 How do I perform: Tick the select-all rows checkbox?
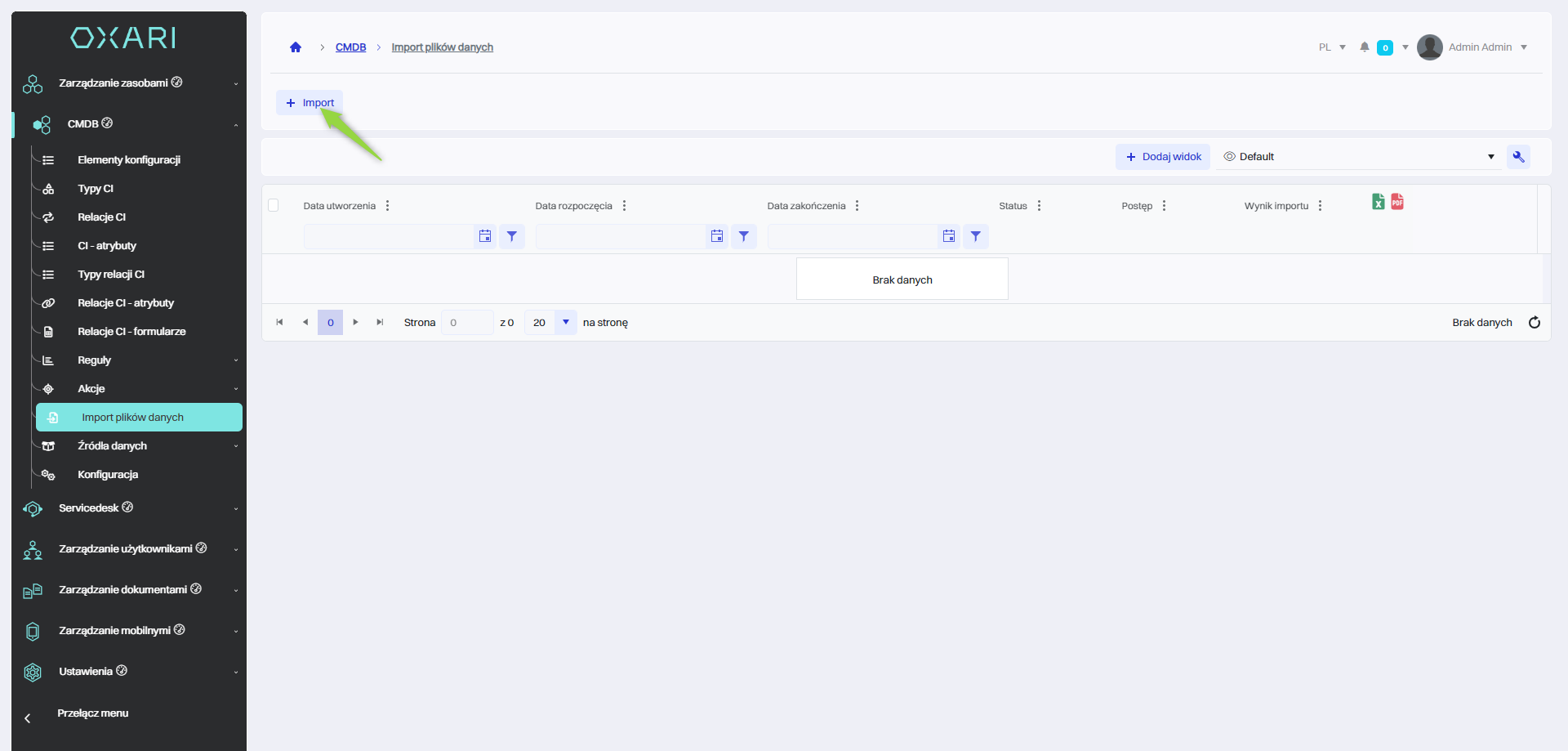pos(274,206)
